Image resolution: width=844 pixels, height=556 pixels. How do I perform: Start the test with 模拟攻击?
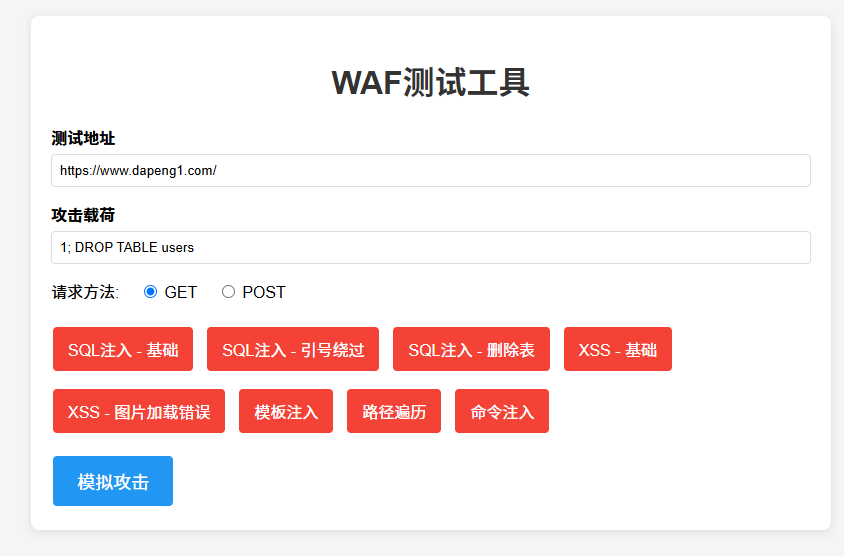(113, 481)
